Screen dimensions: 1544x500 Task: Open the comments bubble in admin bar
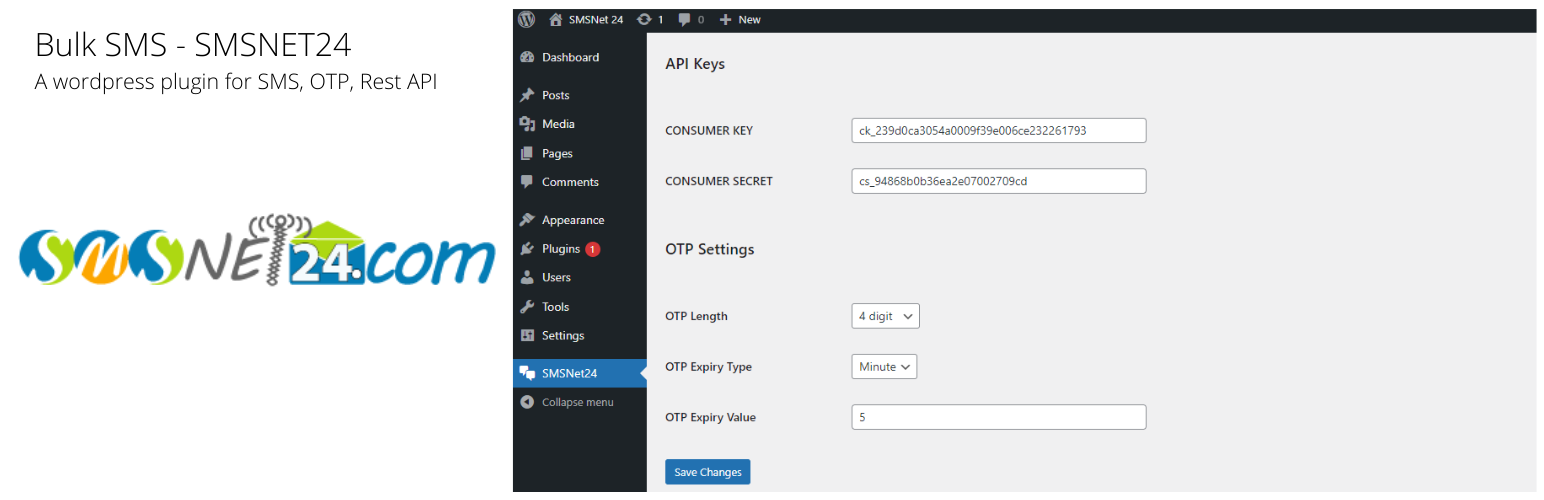click(x=690, y=19)
